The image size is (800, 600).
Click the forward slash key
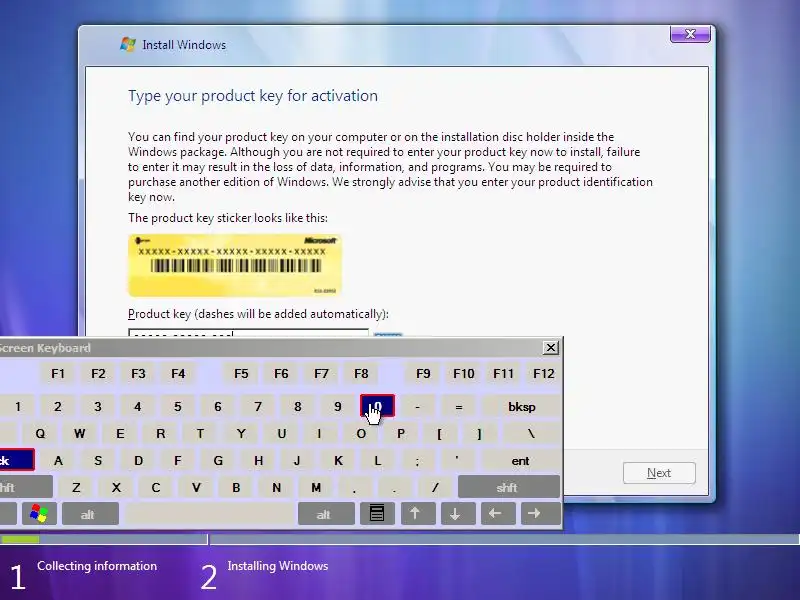coord(435,487)
